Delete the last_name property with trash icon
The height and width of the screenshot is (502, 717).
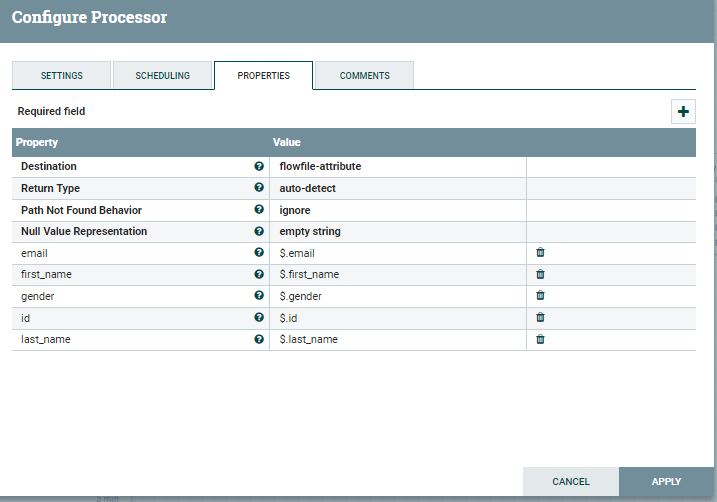(x=540, y=339)
